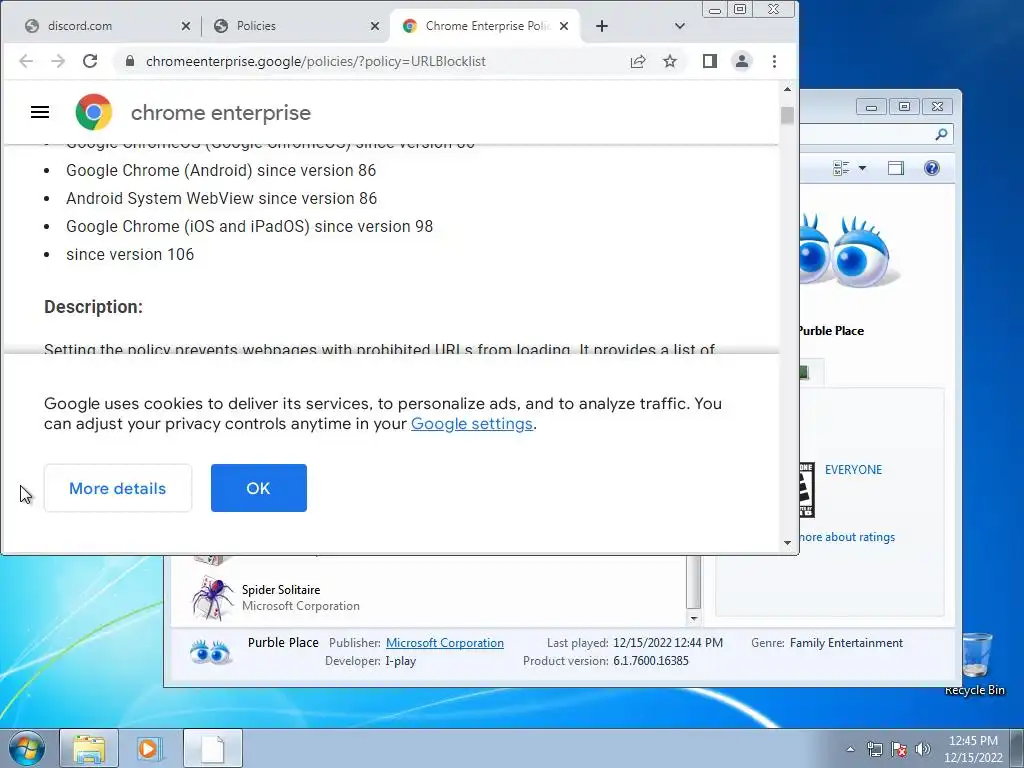The width and height of the screenshot is (1024, 768).
Task: Click the Microsoft Corporation publisher link
Action: [445, 643]
